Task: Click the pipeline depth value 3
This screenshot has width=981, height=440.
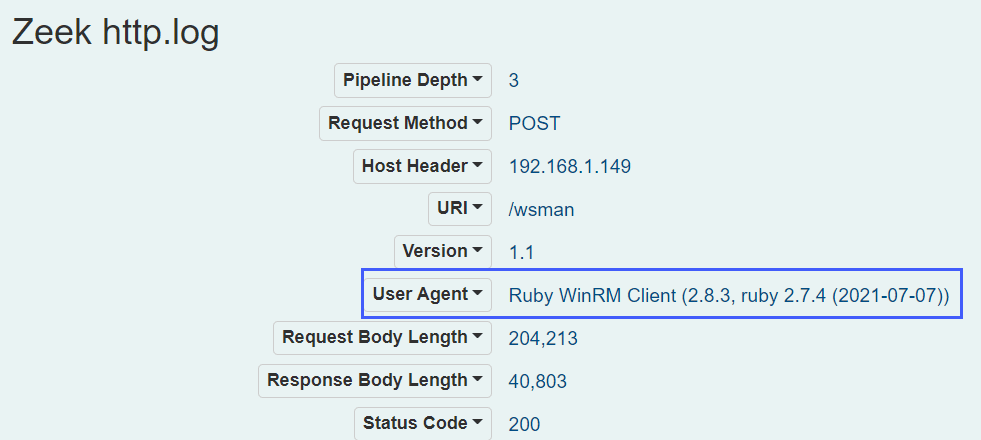Action: tap(514, 80)
